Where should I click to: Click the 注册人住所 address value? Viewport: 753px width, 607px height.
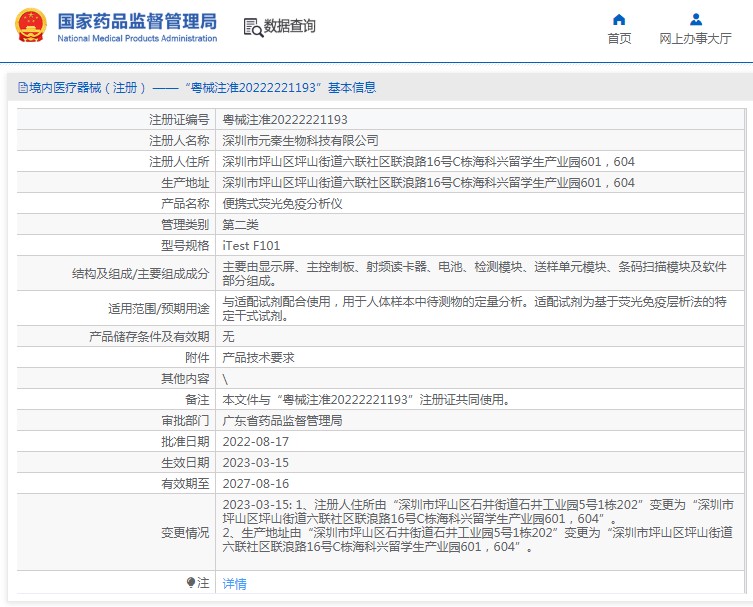428,162
